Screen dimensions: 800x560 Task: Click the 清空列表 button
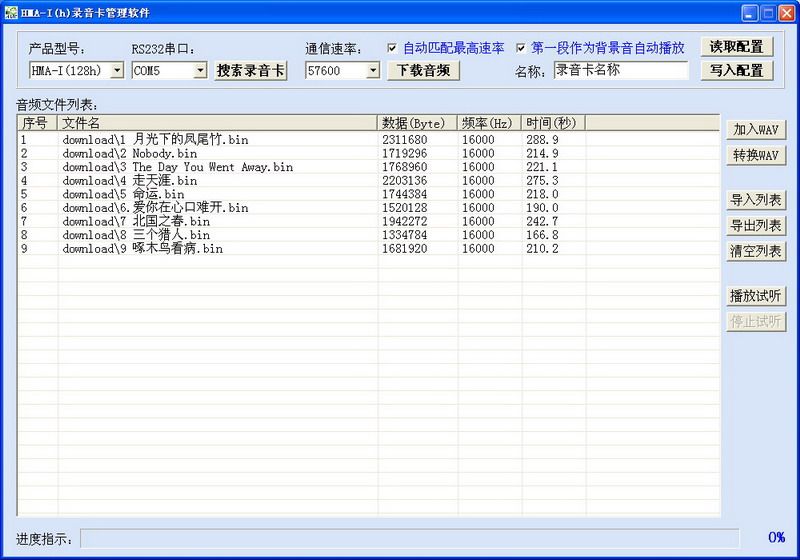pyautogui.click(x=756, y=251)
